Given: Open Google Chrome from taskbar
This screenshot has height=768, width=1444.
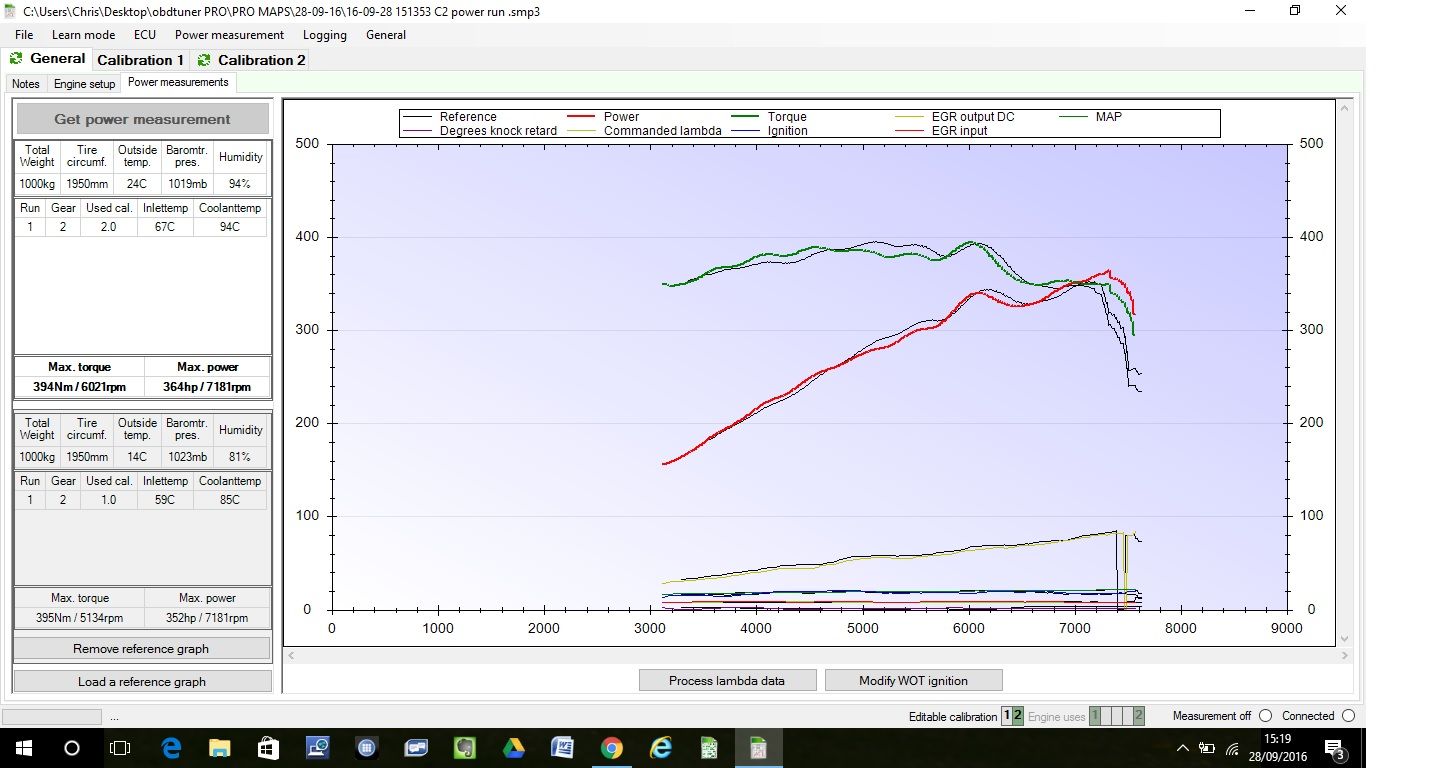Looking at the screenshot, I should (x=612, y=748).
